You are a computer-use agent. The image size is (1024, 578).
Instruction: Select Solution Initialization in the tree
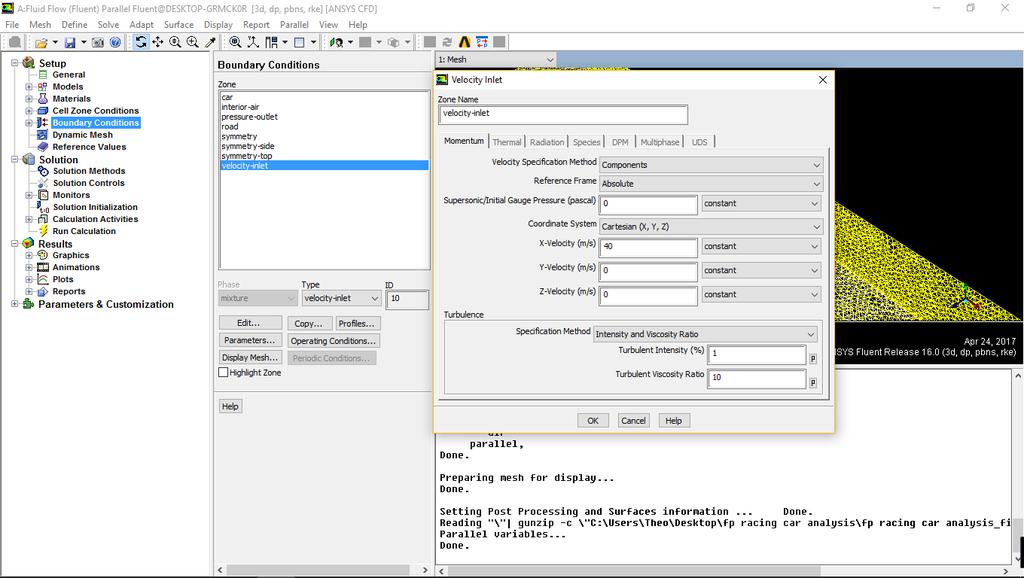pos(95,207)
